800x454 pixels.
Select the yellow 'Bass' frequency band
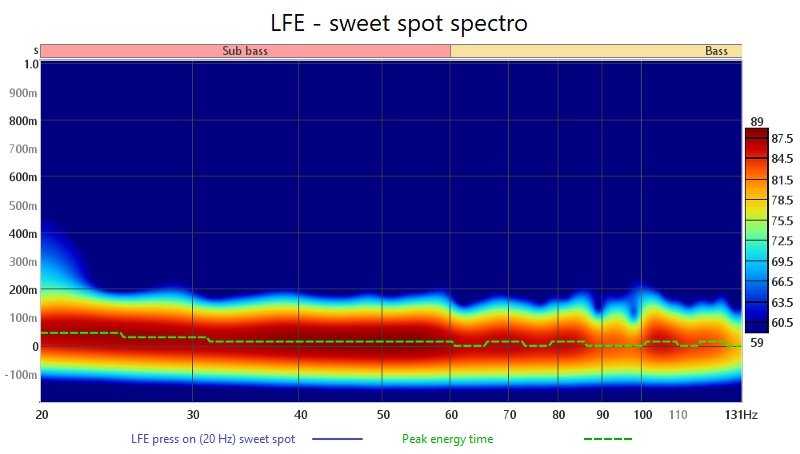pyautogui.click(x=596, y=50)
